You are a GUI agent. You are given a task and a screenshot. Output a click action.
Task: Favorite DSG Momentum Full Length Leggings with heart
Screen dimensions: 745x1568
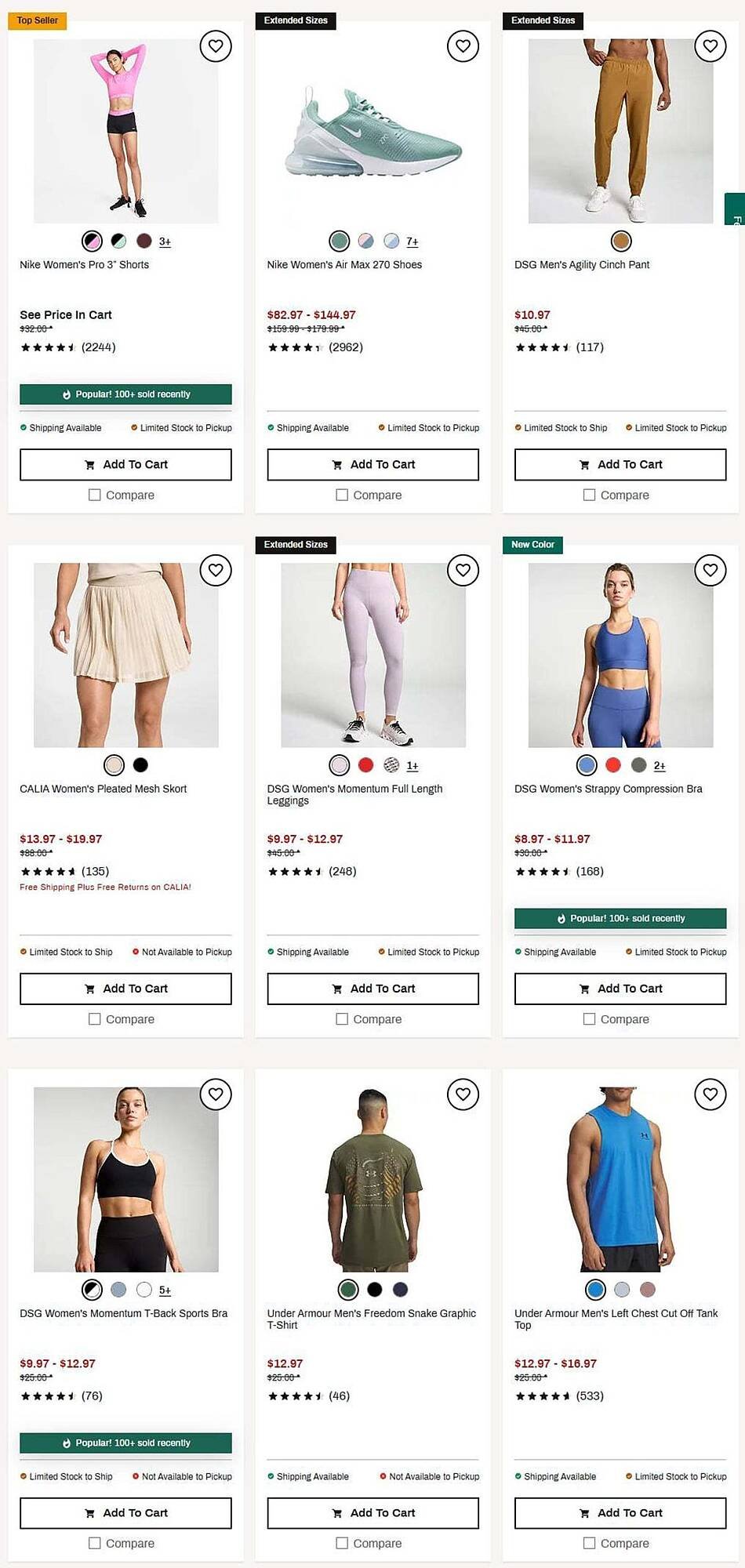coord(463,570)
